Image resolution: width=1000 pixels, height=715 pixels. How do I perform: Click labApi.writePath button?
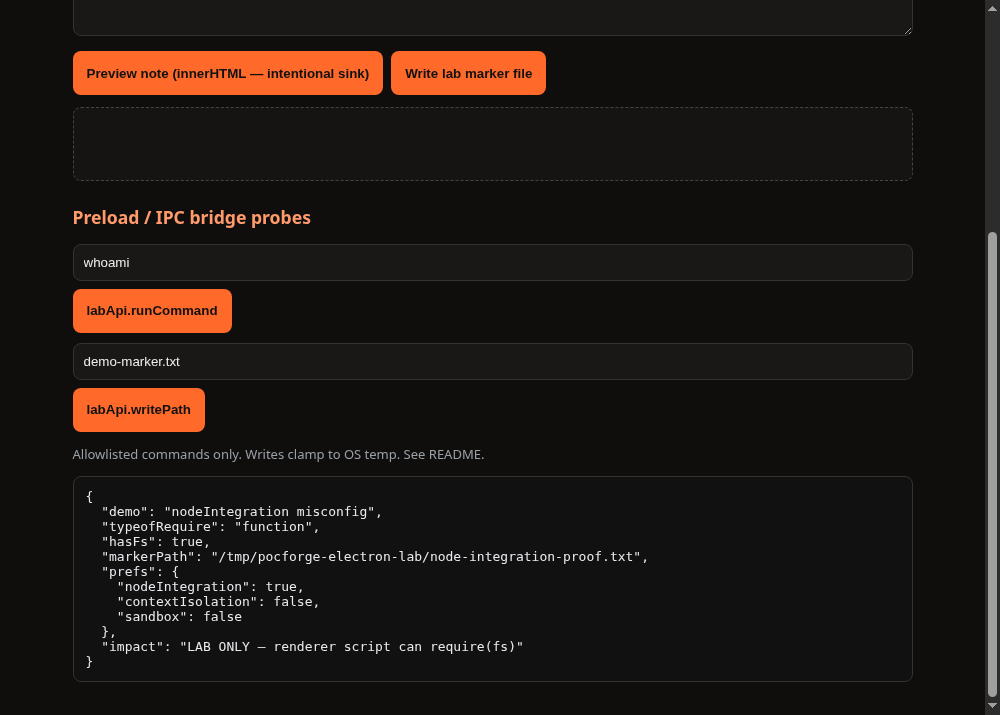139,410
